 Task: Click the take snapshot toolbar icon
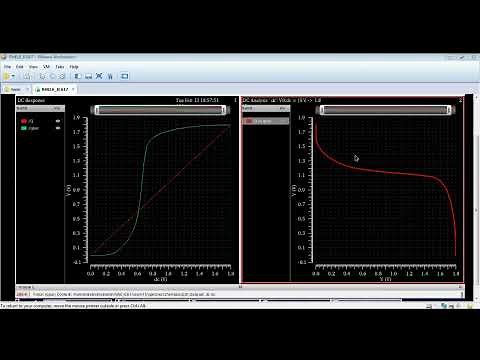(x=42, y=76)
